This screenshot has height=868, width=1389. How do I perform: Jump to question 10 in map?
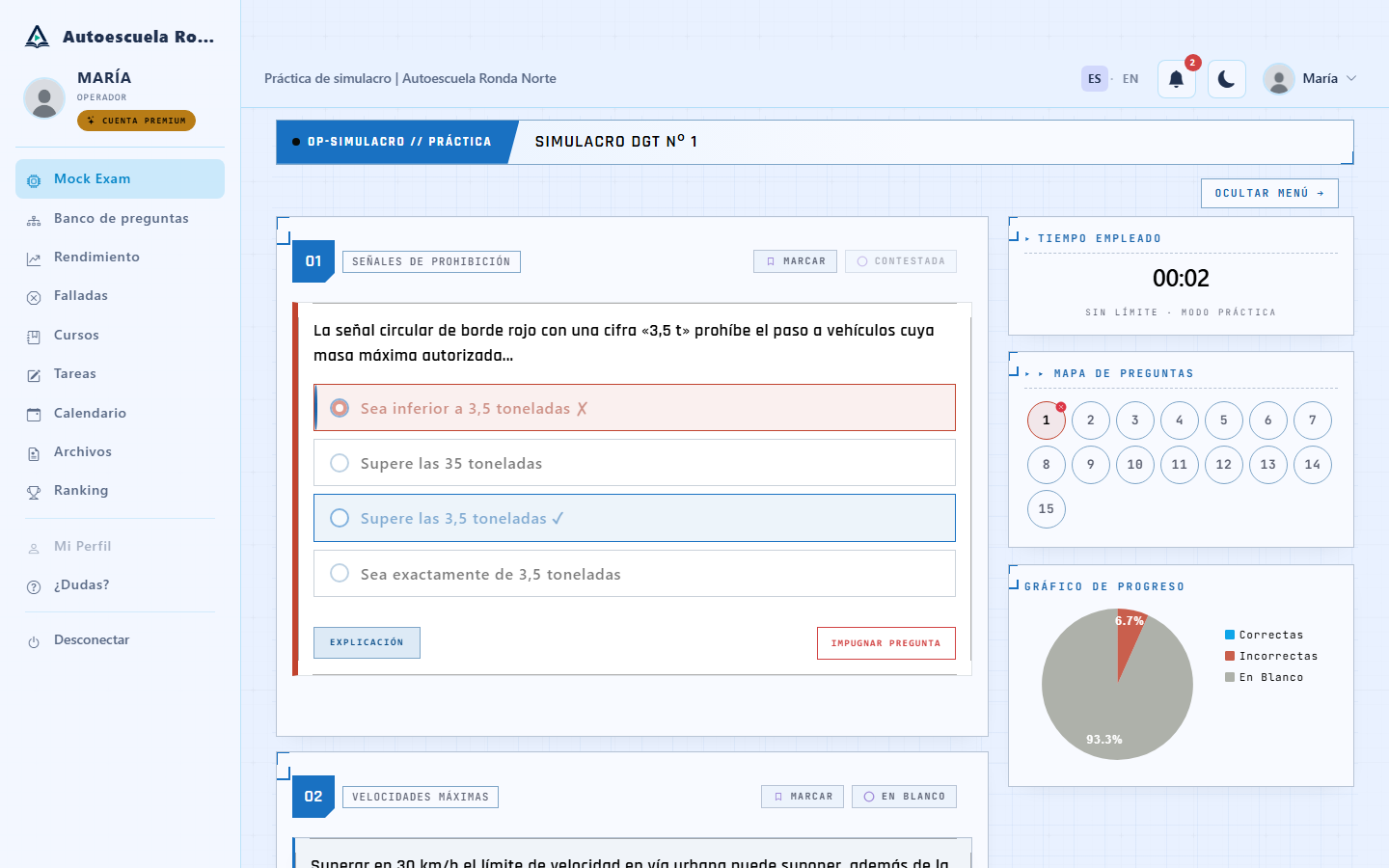click(1135, 465)
